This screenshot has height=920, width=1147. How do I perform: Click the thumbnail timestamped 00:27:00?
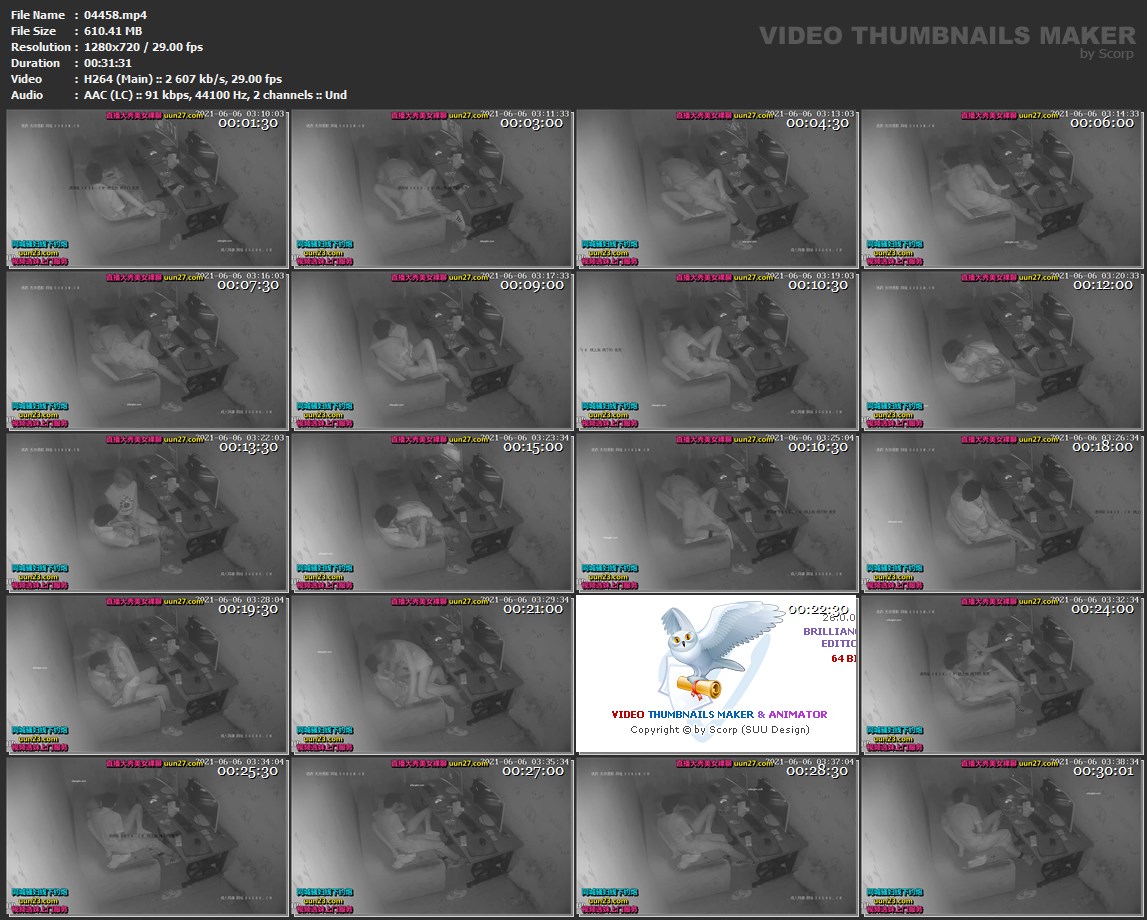[432, 837]
